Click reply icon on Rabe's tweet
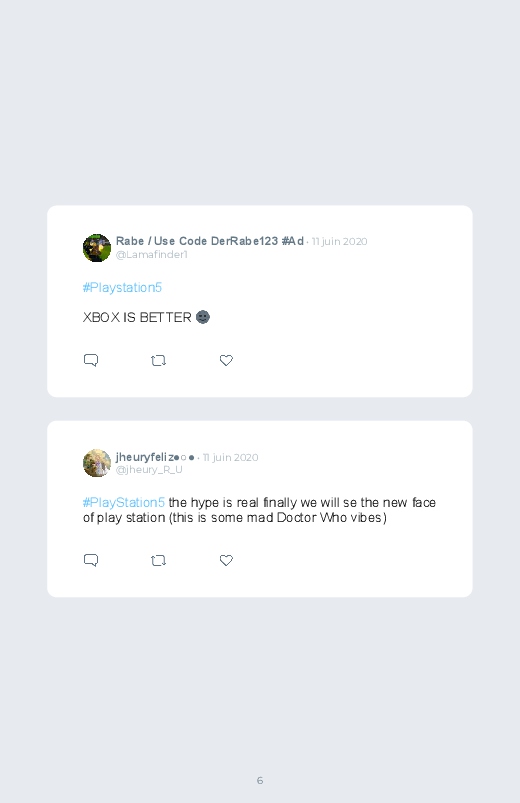 [91, 360]
